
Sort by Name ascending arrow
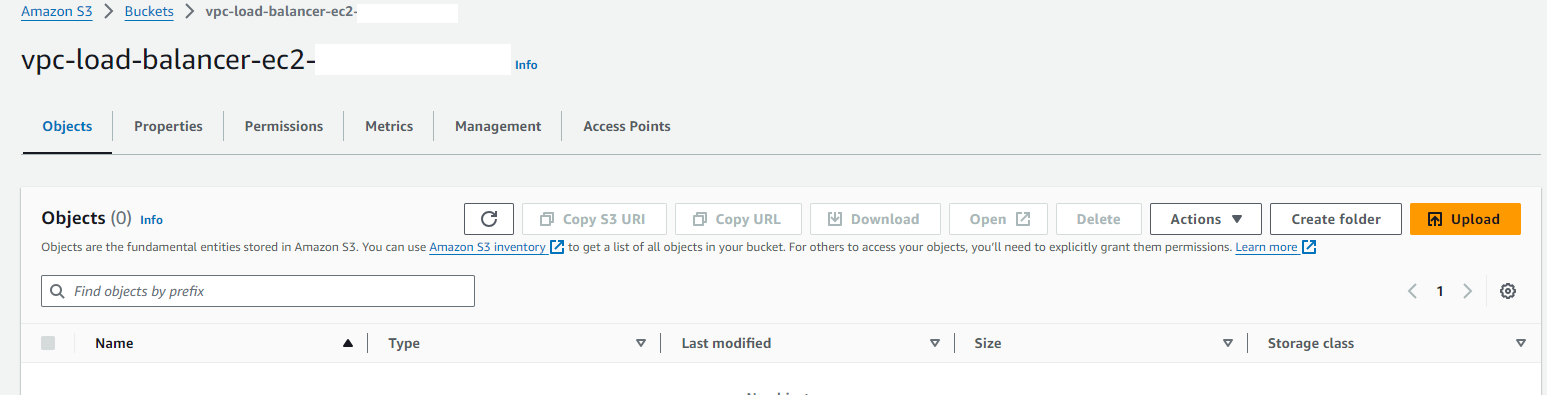[x=348, y=343]
